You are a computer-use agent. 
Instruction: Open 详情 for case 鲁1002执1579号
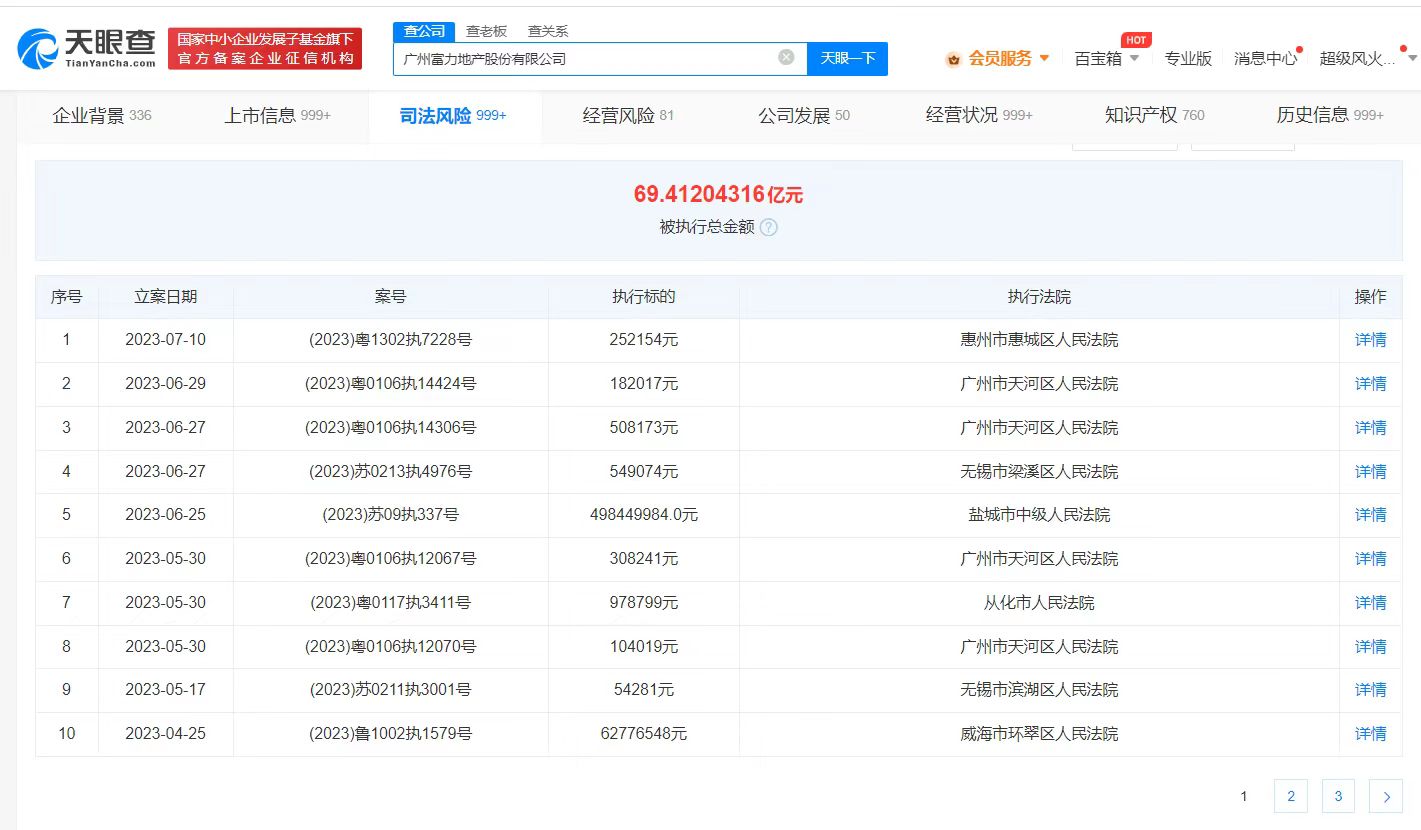click(x=1370, y=734)
